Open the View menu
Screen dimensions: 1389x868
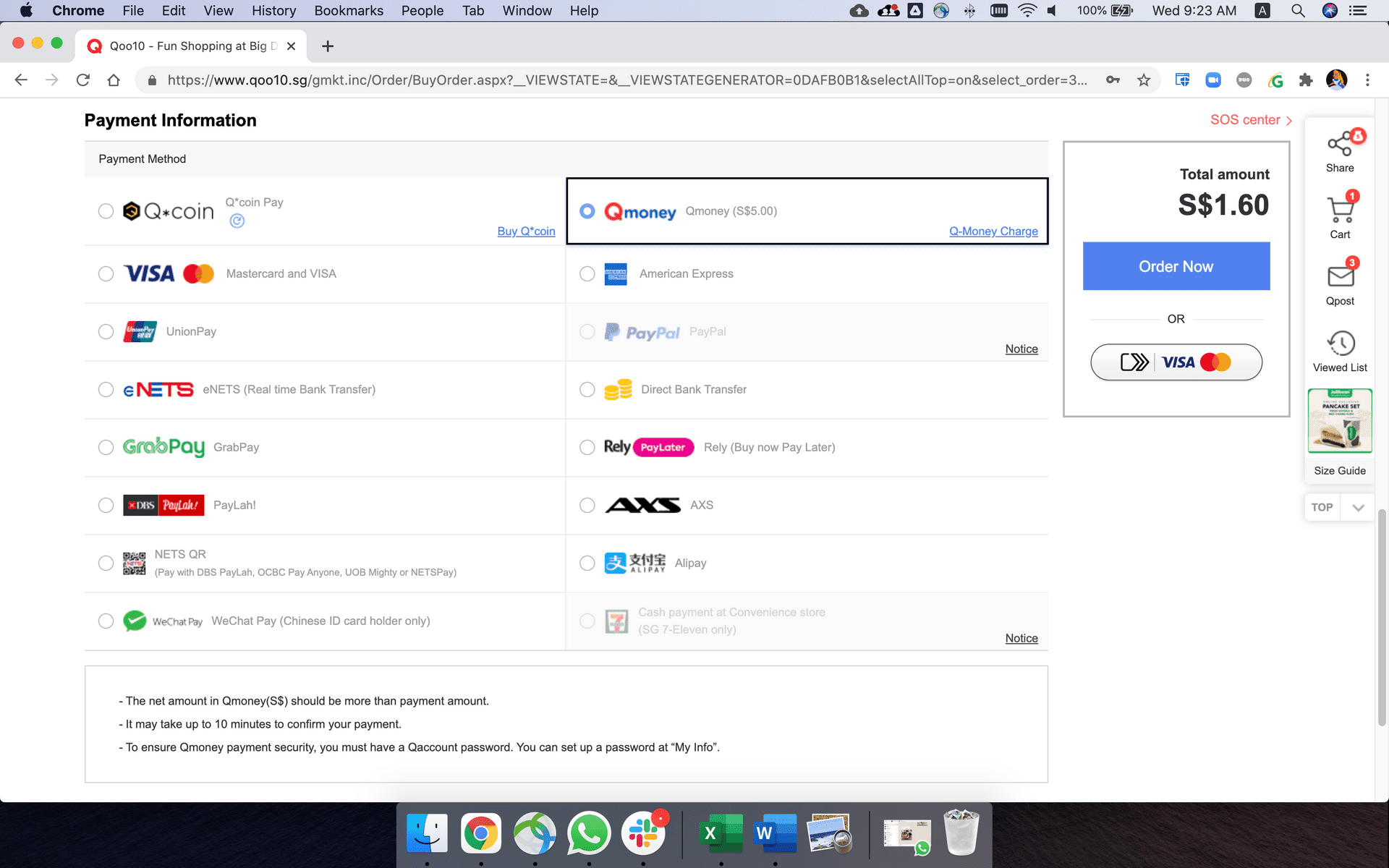coord(218,11)
